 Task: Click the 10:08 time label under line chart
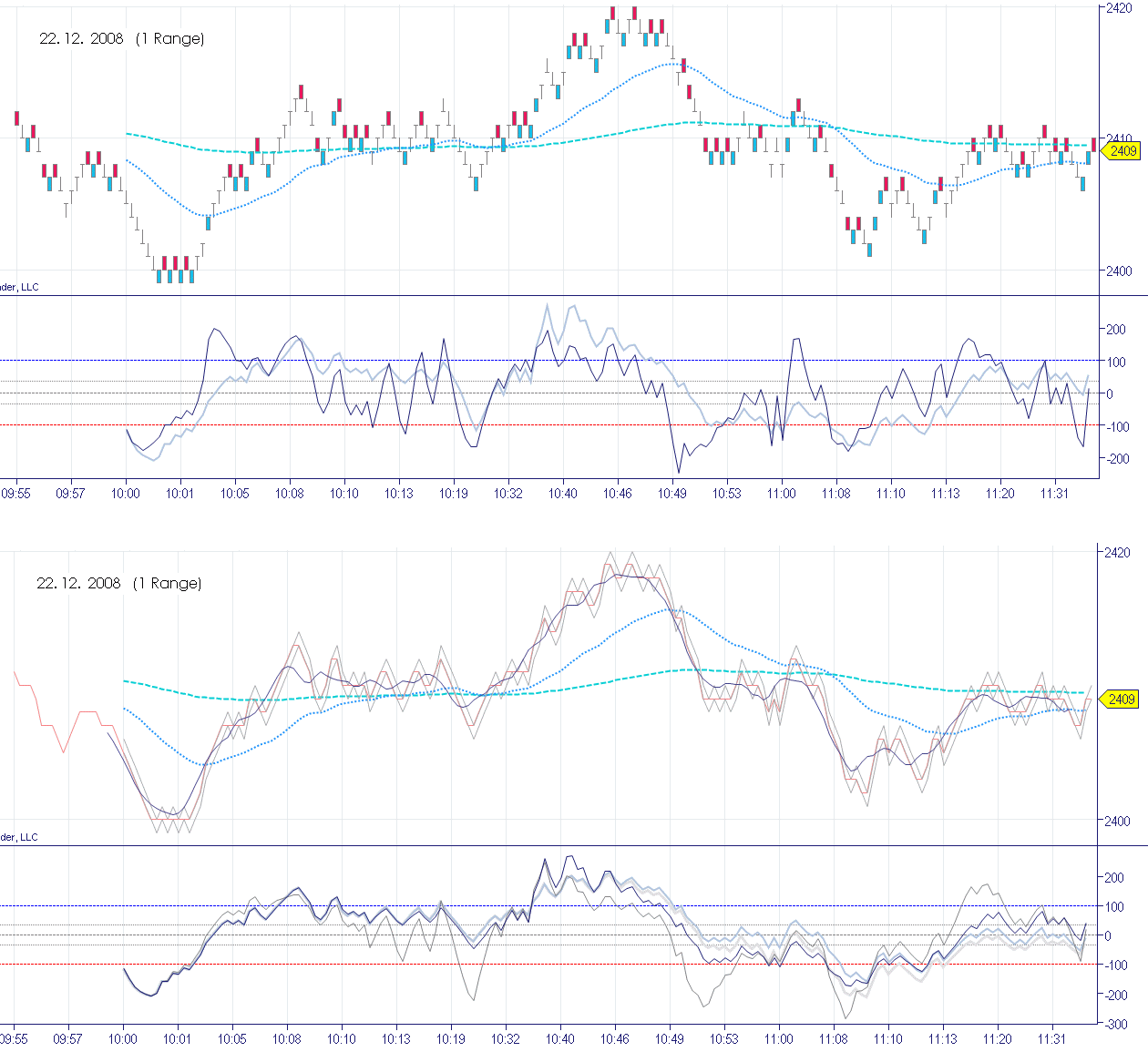287,1039
